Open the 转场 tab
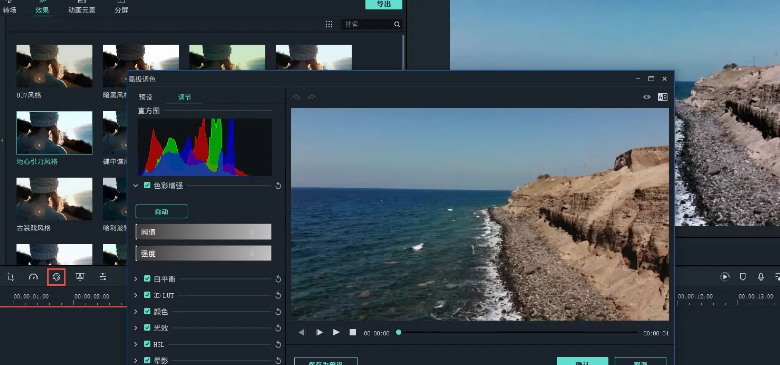 (9, 9)
